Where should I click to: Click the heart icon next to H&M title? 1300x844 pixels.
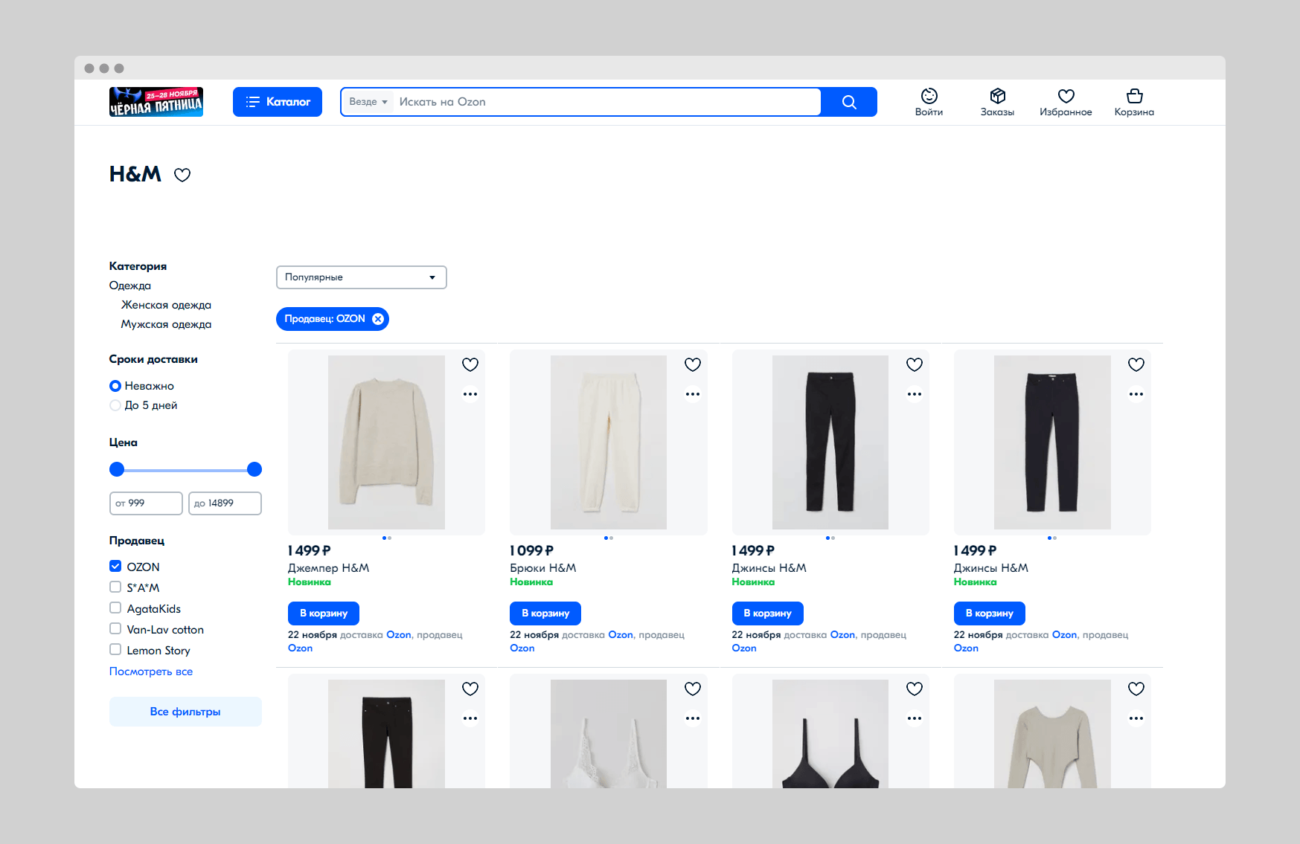(182, 174)
